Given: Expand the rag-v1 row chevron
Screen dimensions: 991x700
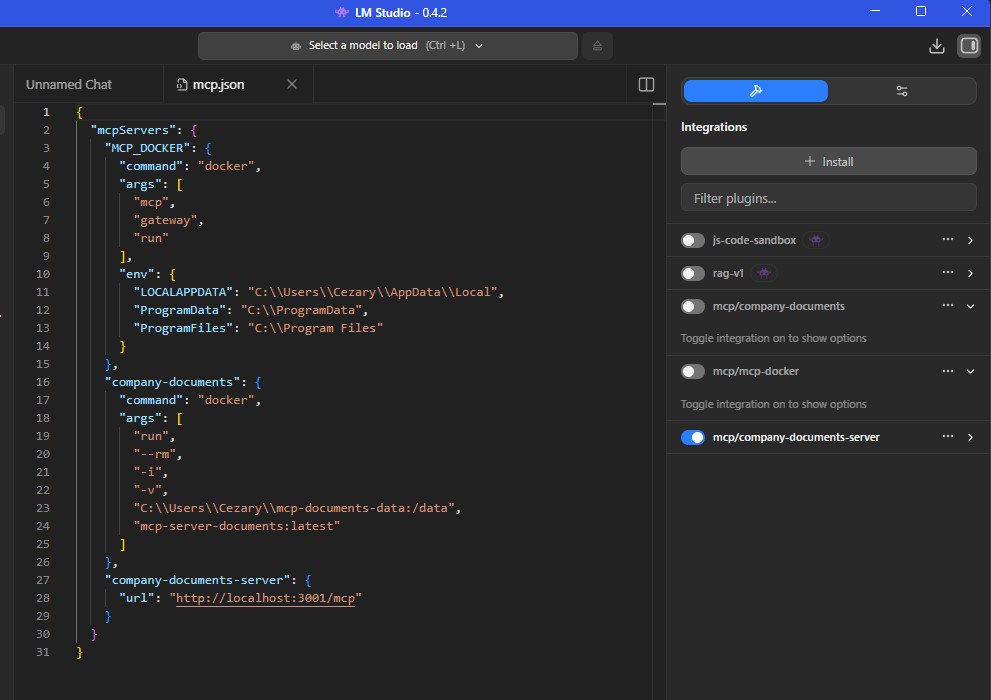Looking at the screenshot, I should 970,273.
